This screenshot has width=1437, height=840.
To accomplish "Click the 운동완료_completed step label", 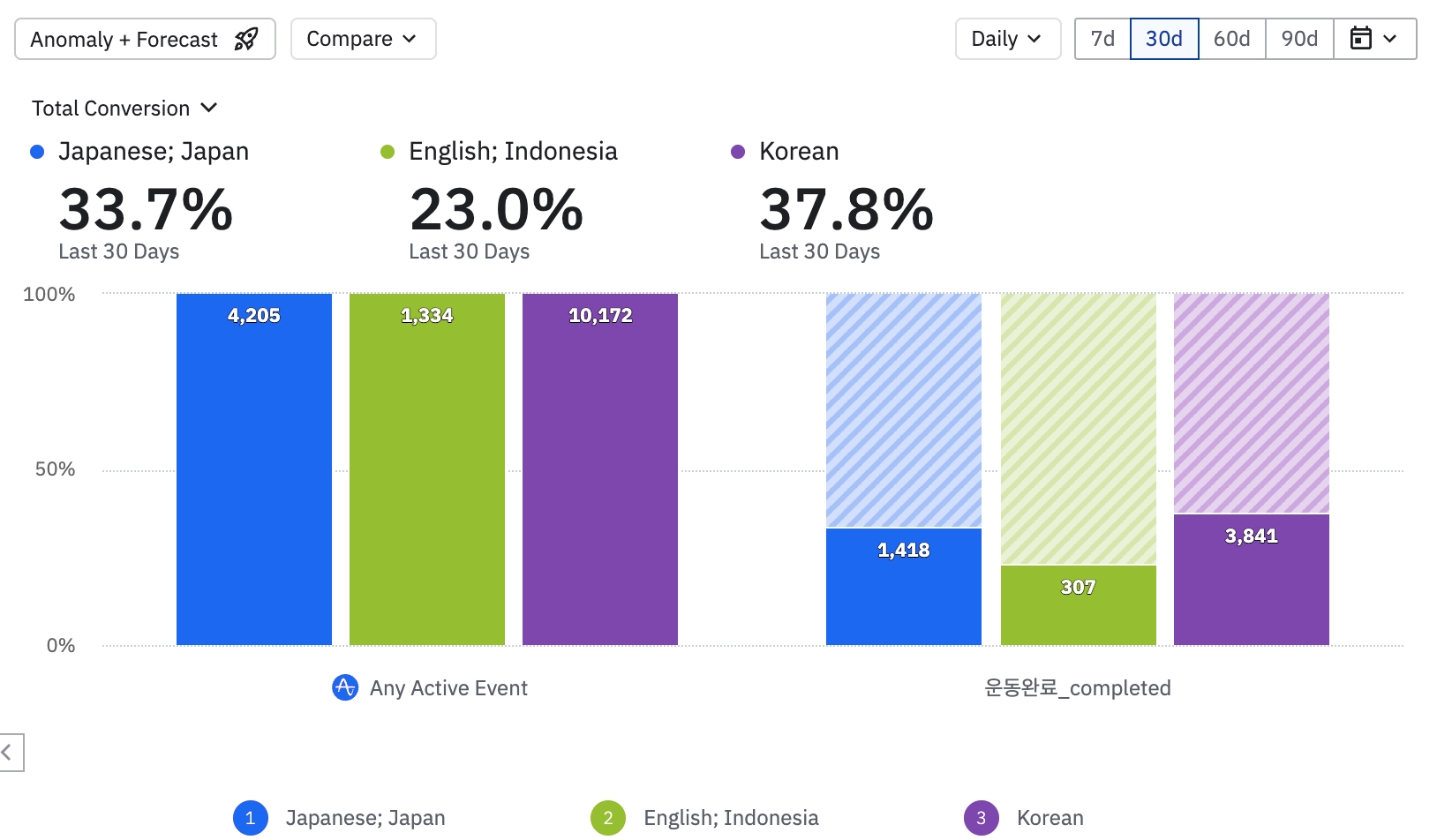I will [x=1078, y=688].
